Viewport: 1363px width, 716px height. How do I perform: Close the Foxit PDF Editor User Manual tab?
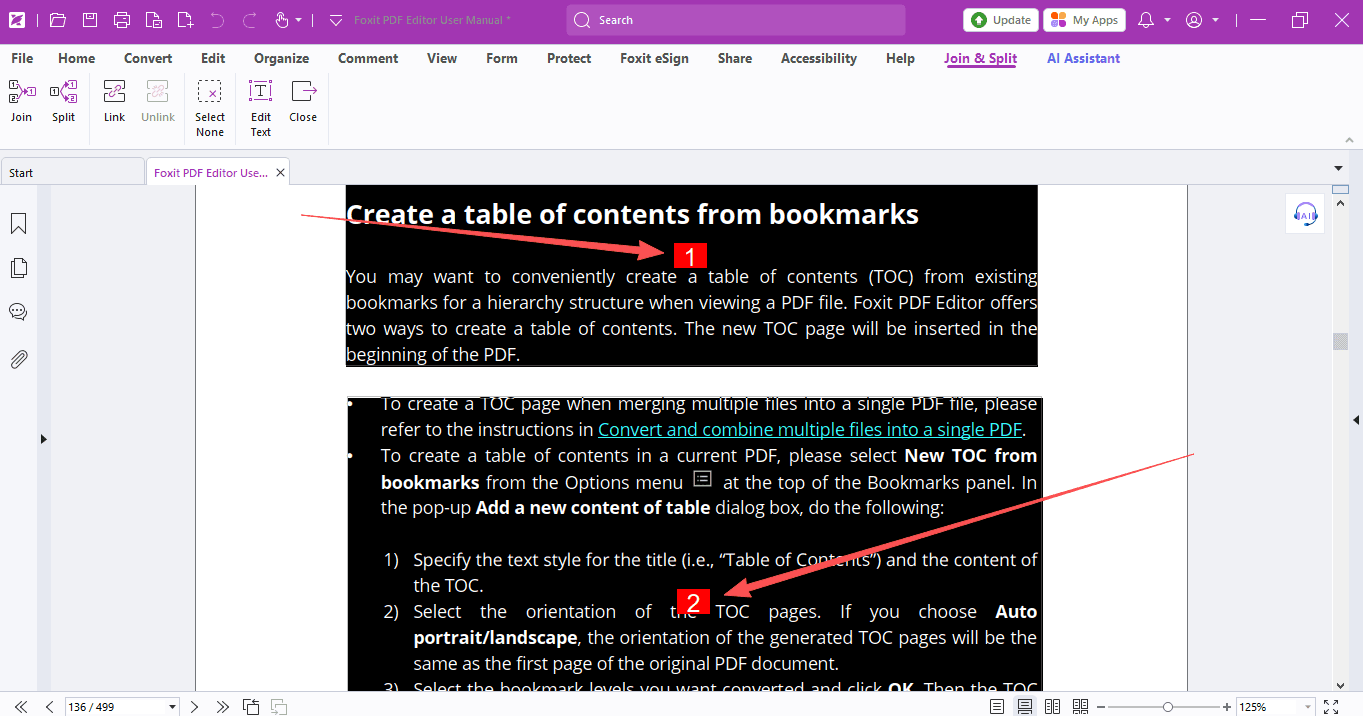[281, 172]
